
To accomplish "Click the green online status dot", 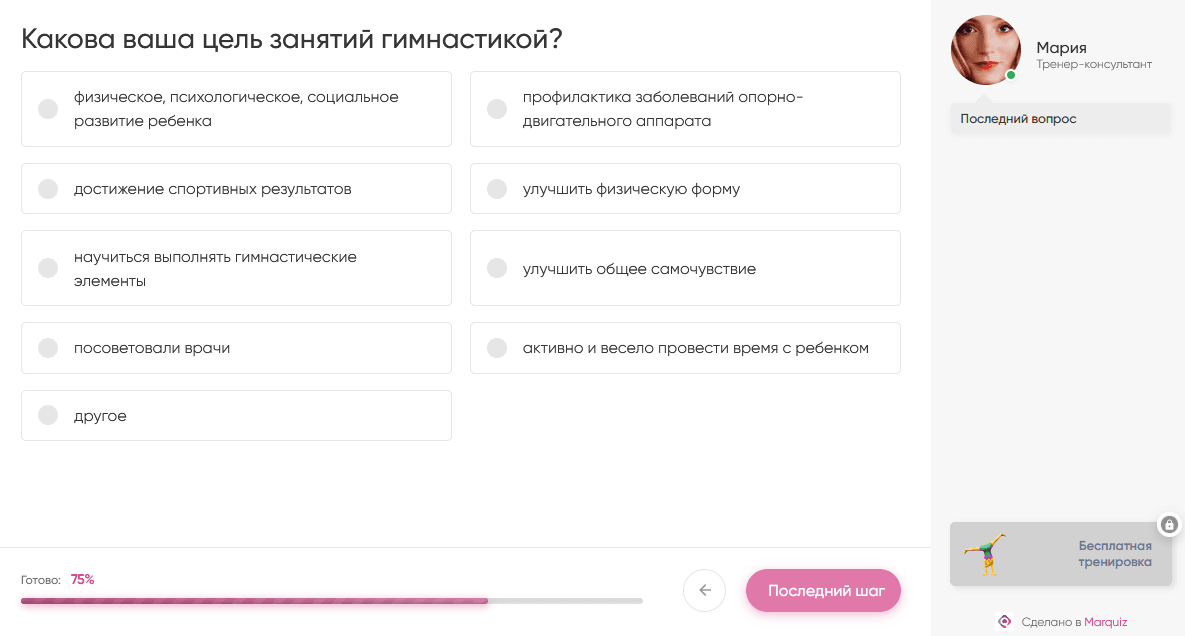I will click(1011, 75).
